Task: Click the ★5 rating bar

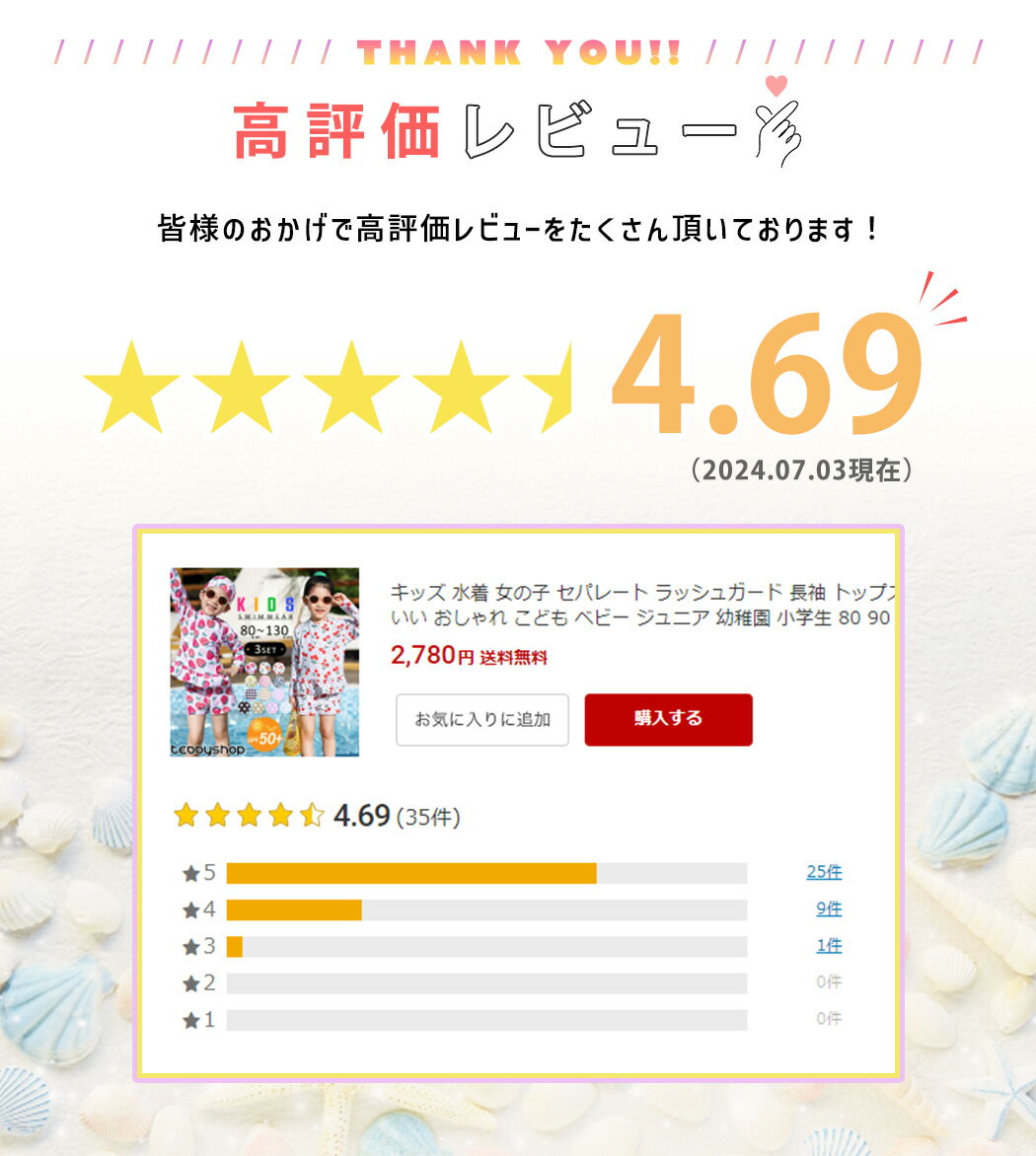Action: [x=486, y=873]
